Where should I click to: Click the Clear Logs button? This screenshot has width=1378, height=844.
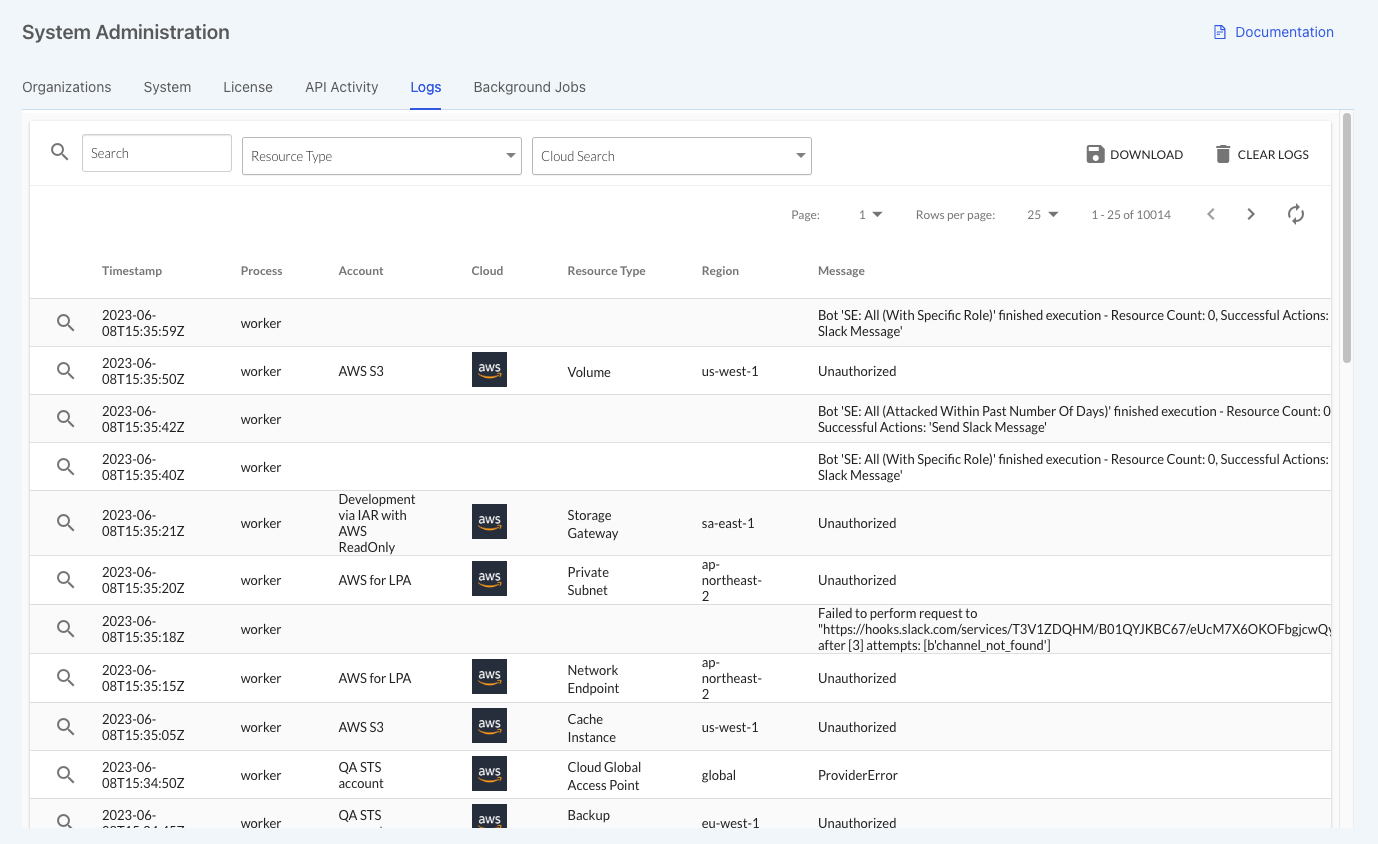[1261, 154]
